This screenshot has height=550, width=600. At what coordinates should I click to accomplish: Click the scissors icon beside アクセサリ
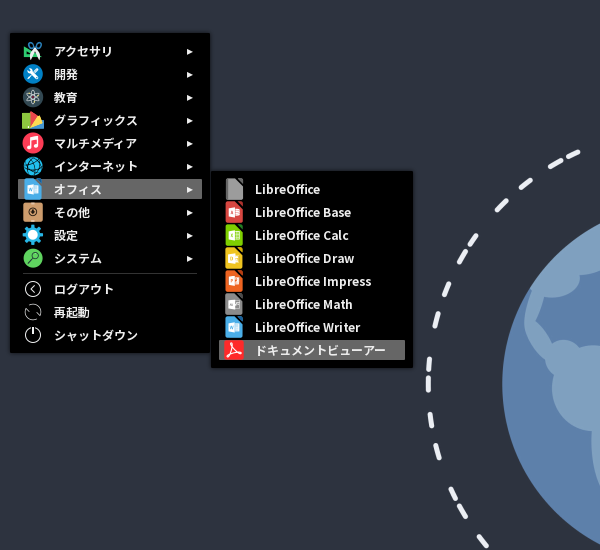tap(33, 51)
